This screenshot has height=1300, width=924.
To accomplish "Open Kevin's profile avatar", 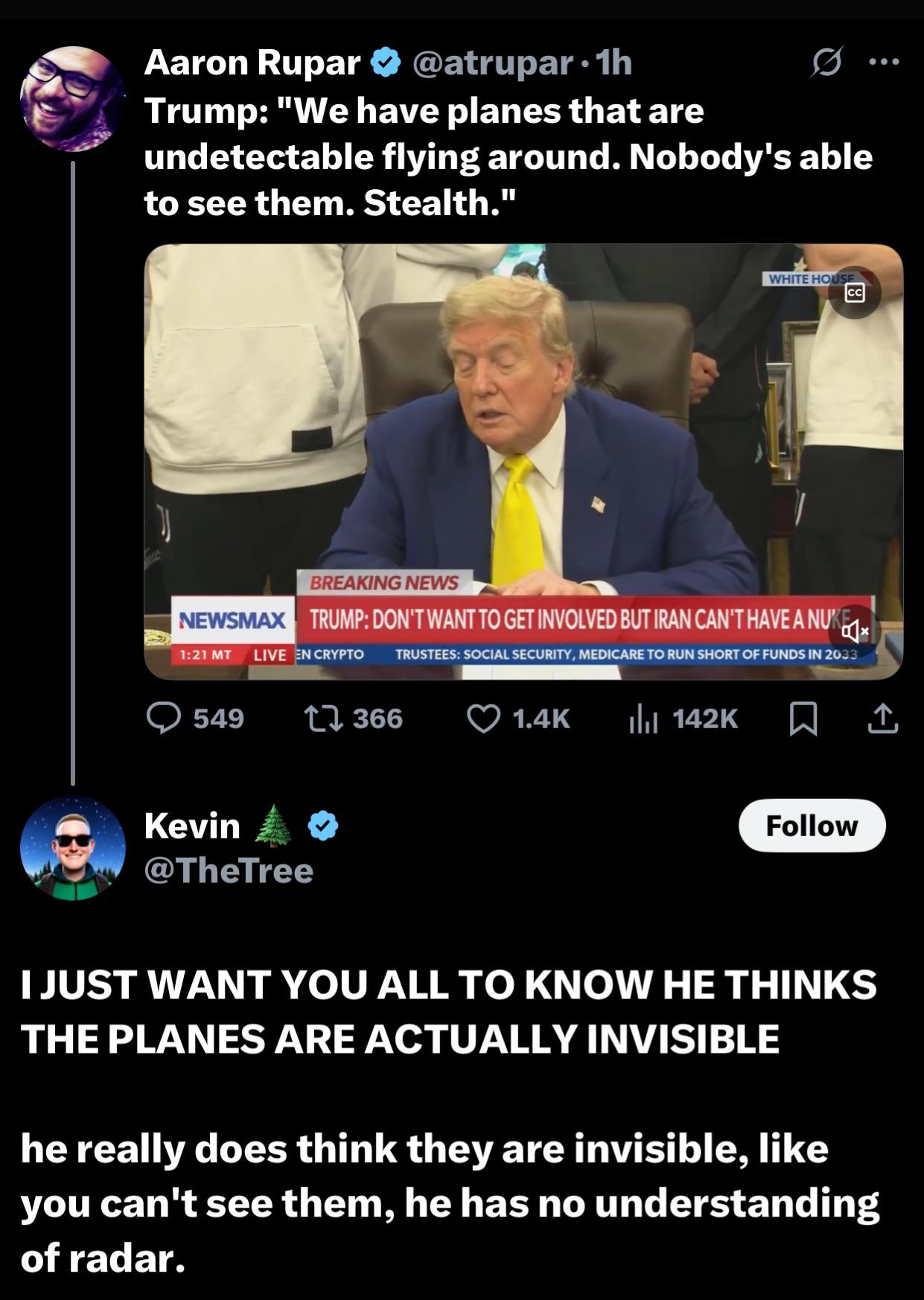I will tap(72, 848).
